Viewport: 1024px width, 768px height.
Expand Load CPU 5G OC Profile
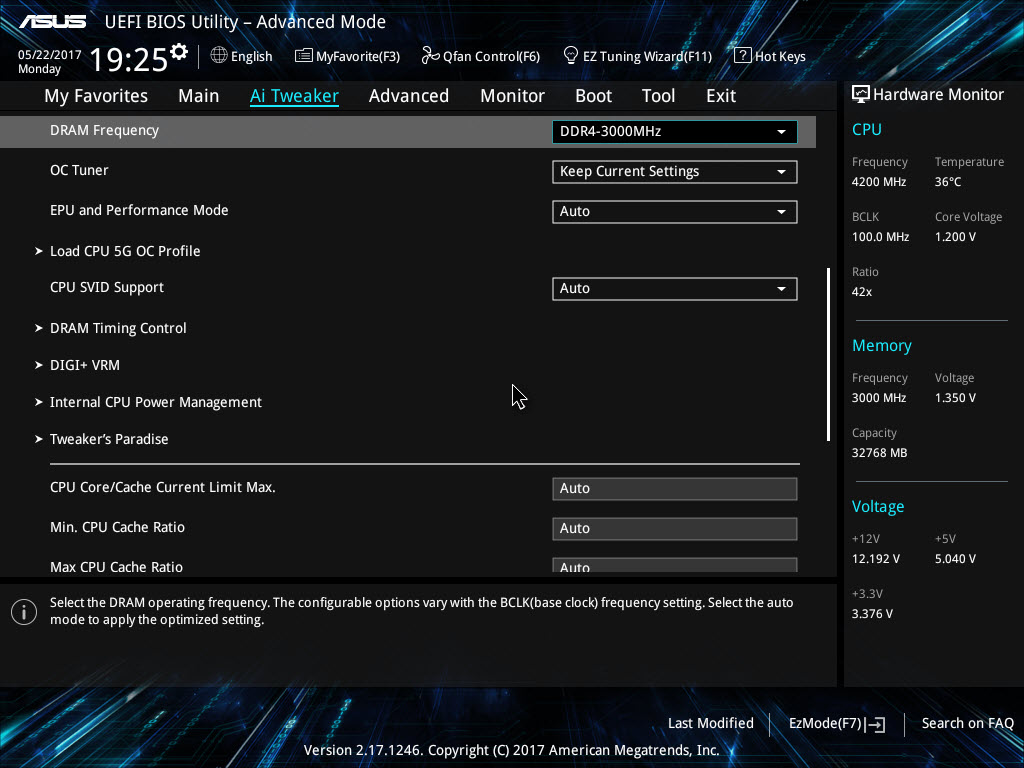pos(125,251)
